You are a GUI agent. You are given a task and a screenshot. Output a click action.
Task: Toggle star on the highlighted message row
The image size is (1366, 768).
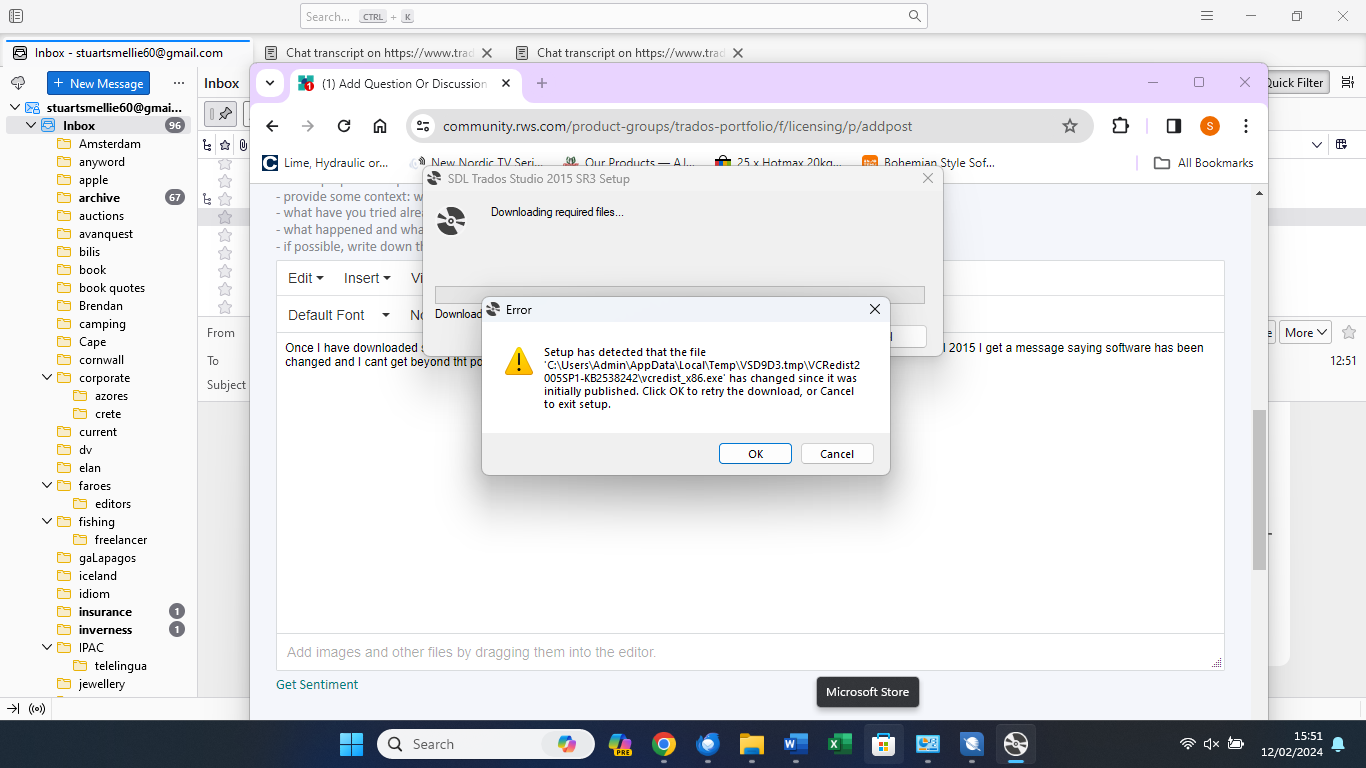pyautogui.click(x=225, y=217)
